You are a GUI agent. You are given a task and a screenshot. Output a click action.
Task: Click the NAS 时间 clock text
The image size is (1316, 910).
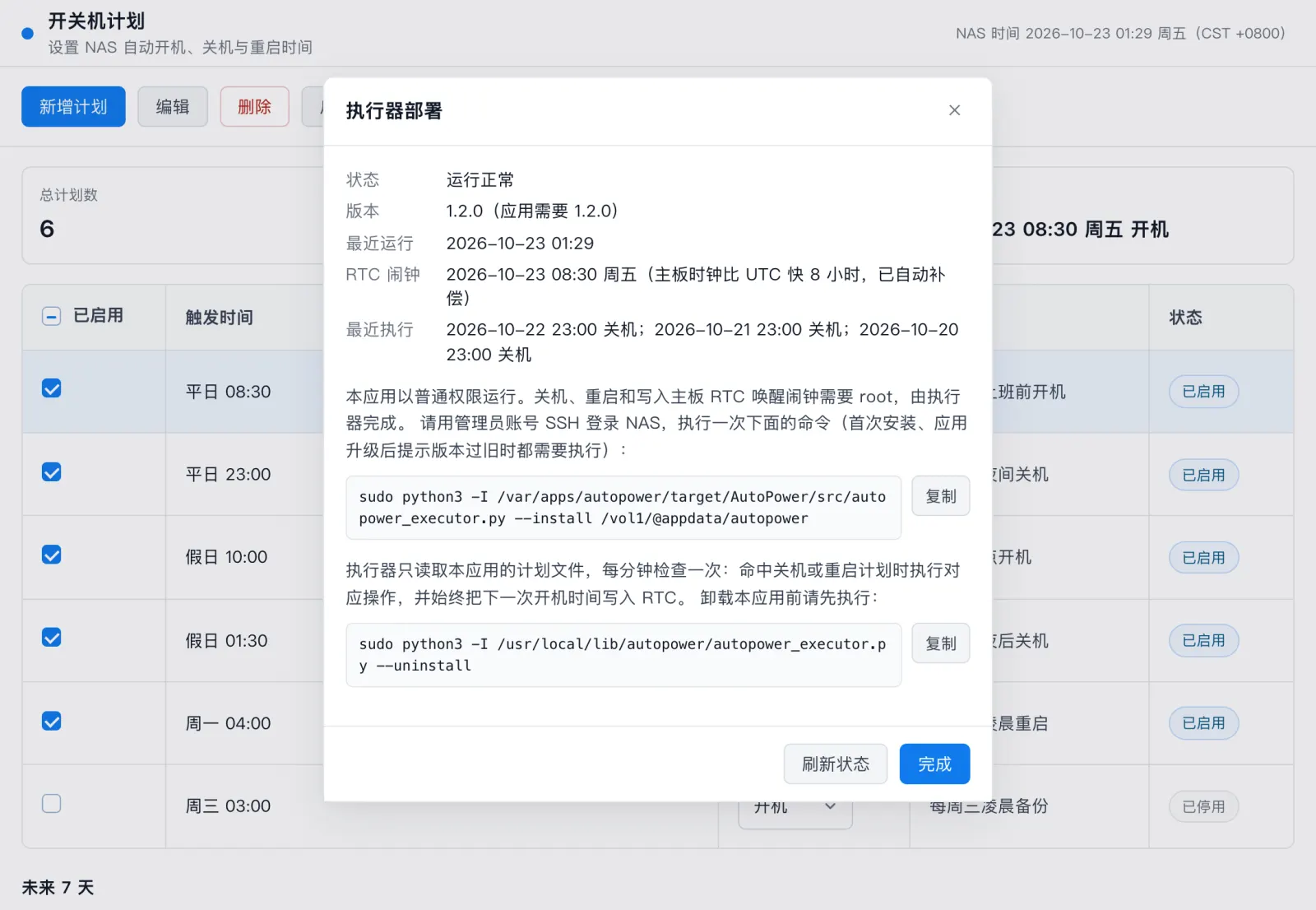[1120, 34]
